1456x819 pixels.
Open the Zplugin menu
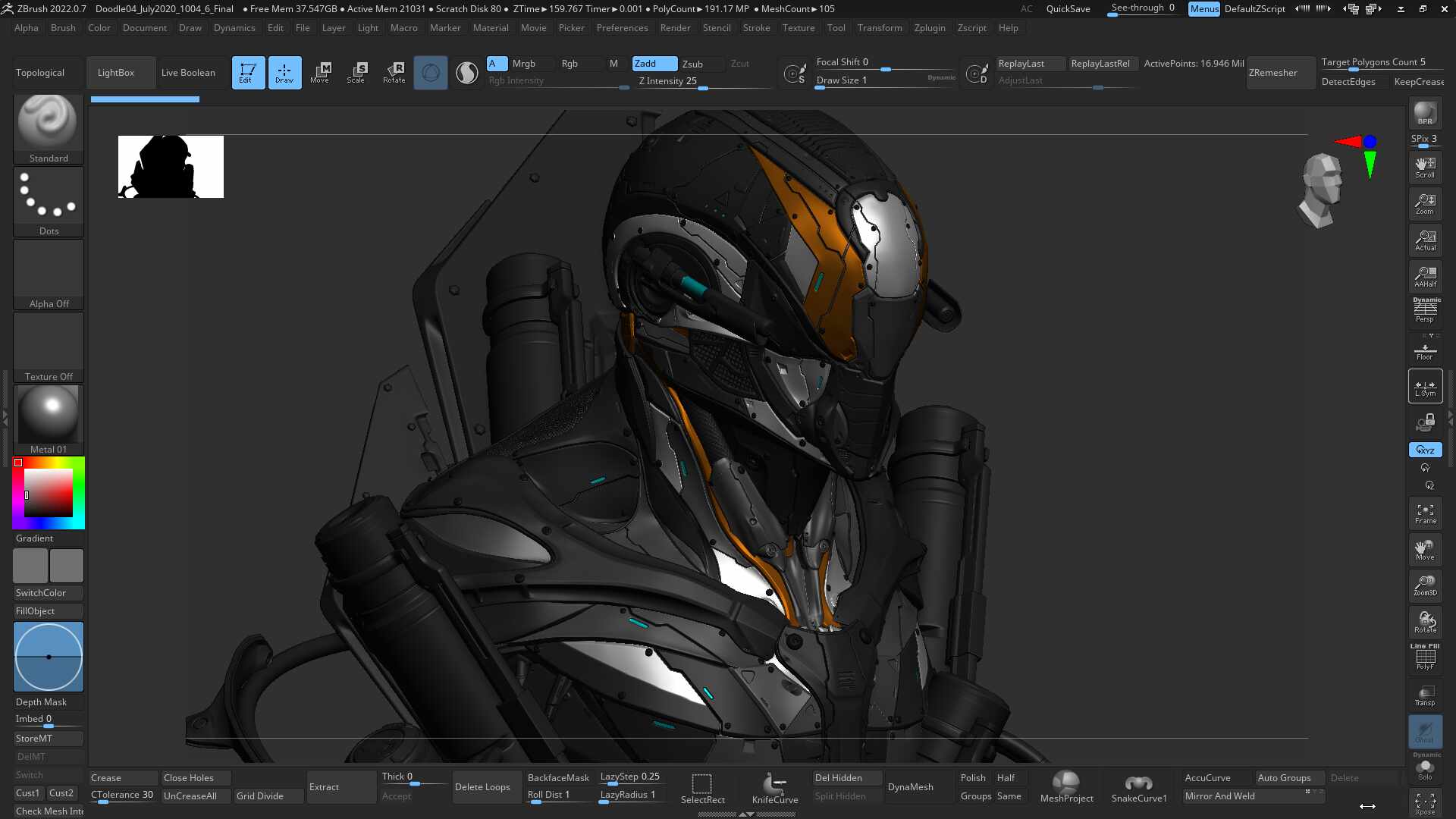click(929, 28)
